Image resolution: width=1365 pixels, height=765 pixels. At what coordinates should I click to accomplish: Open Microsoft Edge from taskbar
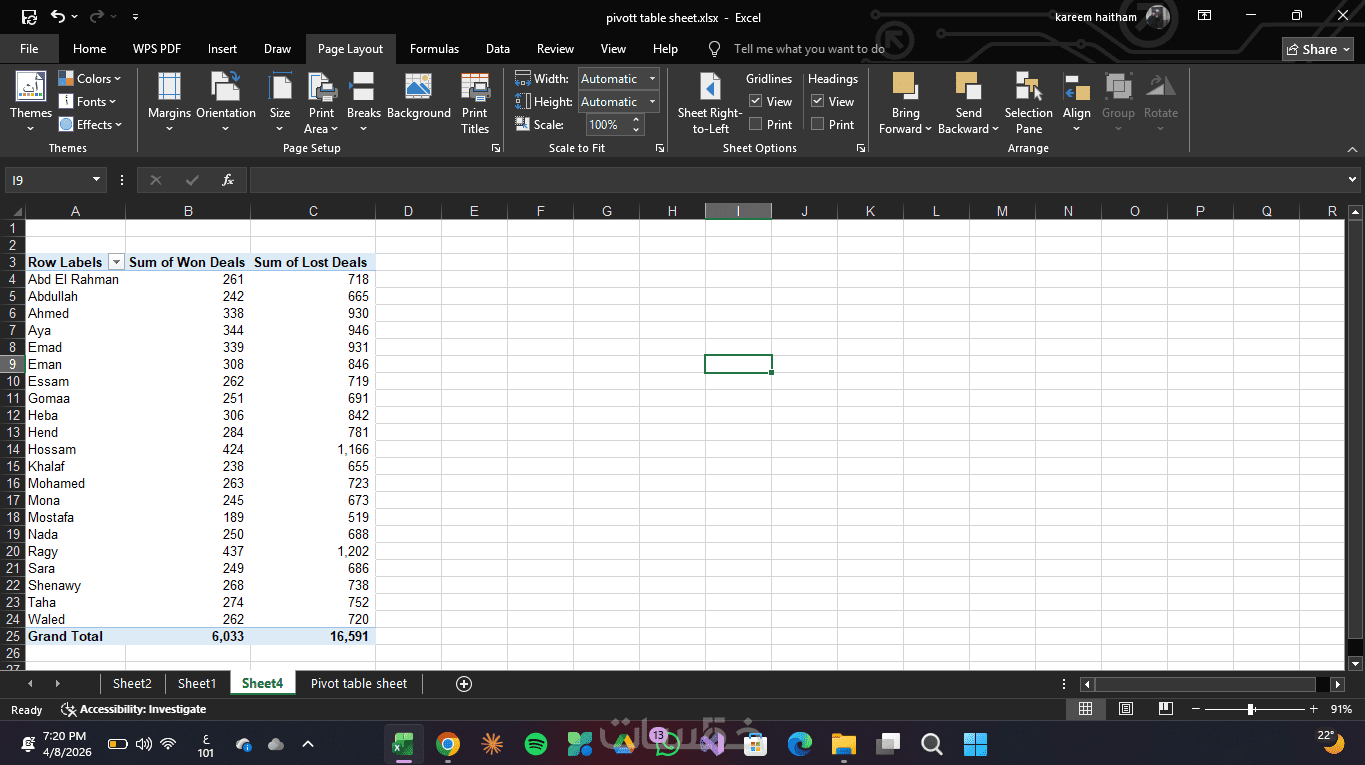click(x=799, y=744)
